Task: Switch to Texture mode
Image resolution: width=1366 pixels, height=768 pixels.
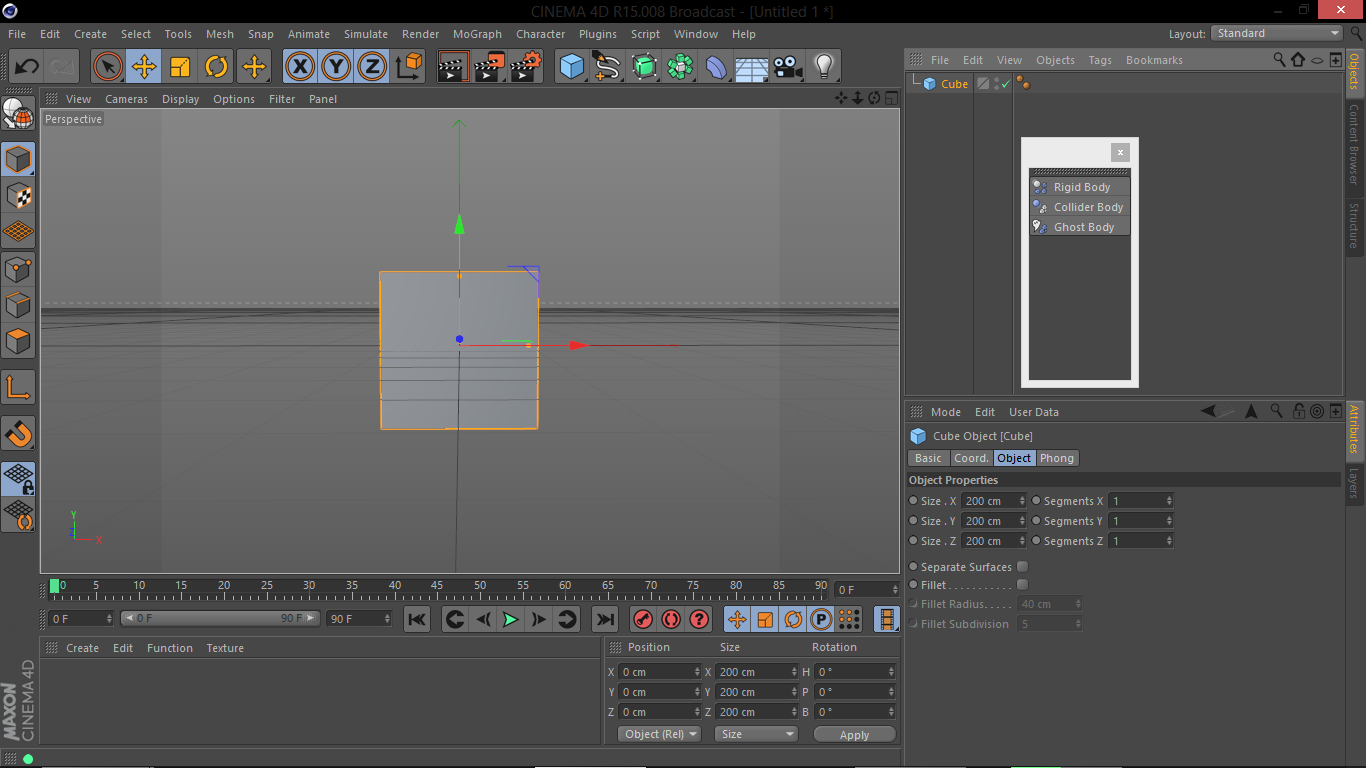Action: (x=18, y=195)
